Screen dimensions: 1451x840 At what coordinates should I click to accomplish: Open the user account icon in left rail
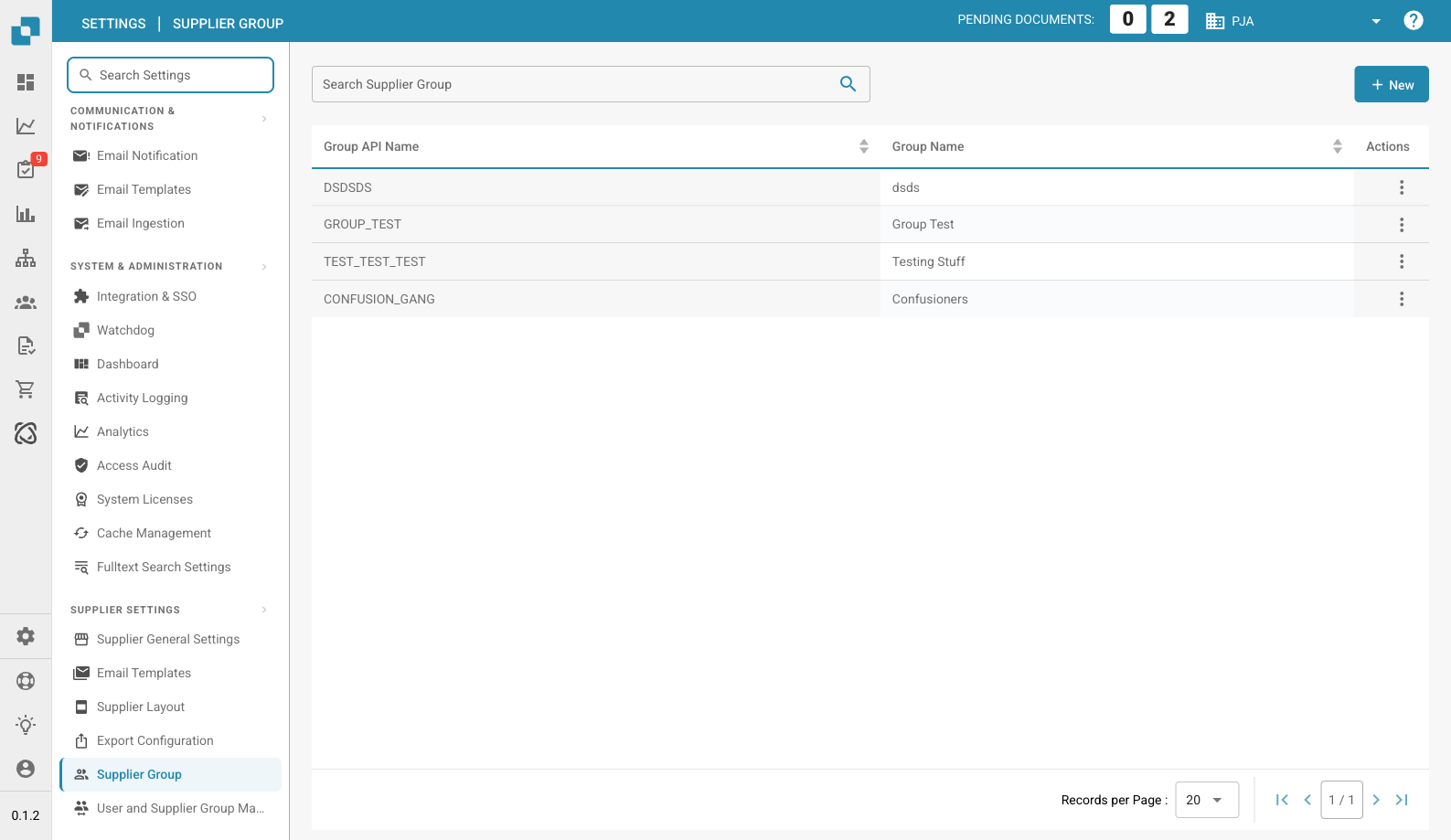click(26, 769)
